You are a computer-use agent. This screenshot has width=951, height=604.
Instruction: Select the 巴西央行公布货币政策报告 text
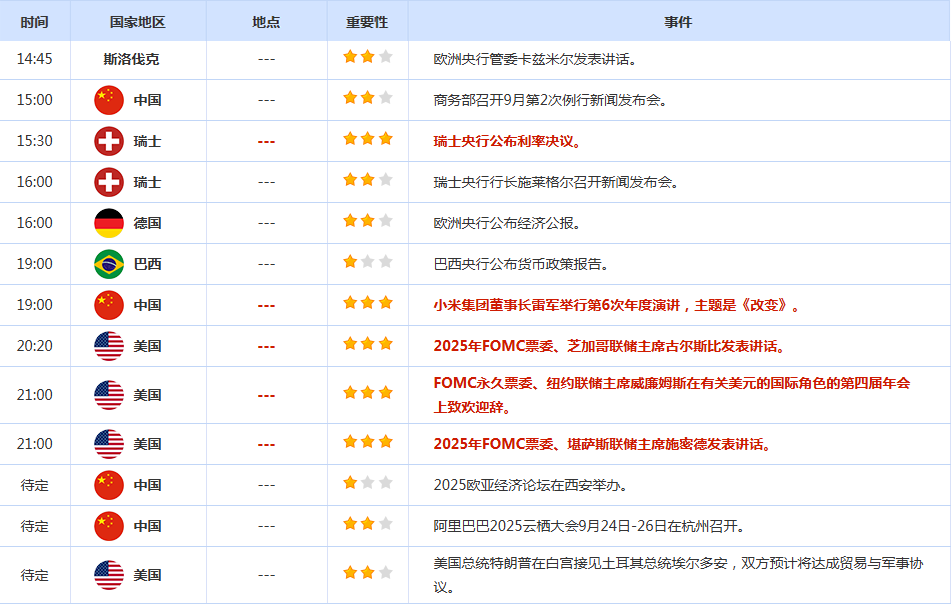522,264
